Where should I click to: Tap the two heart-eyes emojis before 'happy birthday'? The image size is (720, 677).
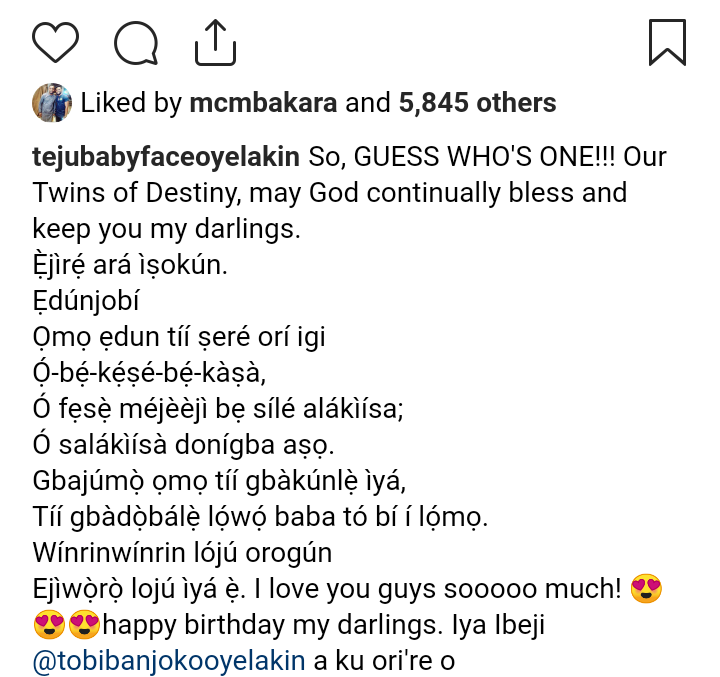[x=67, y=626]
